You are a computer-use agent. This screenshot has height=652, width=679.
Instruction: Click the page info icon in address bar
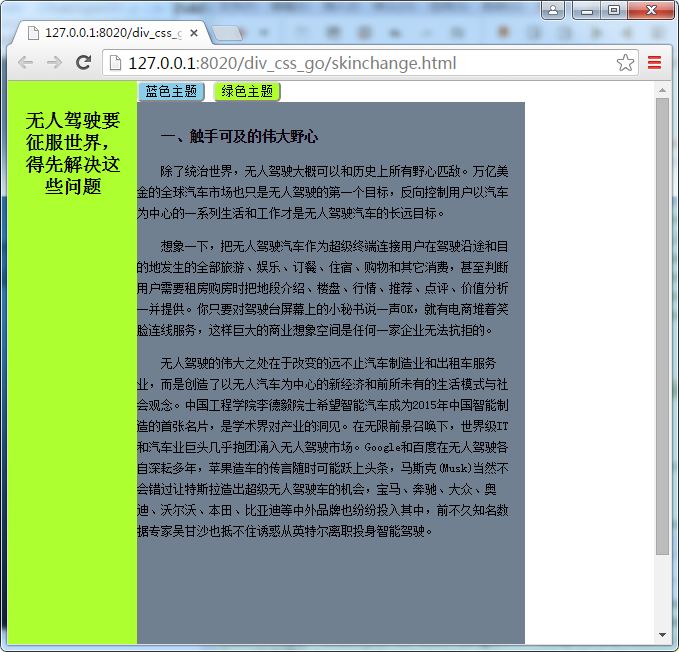click(116, 63)
